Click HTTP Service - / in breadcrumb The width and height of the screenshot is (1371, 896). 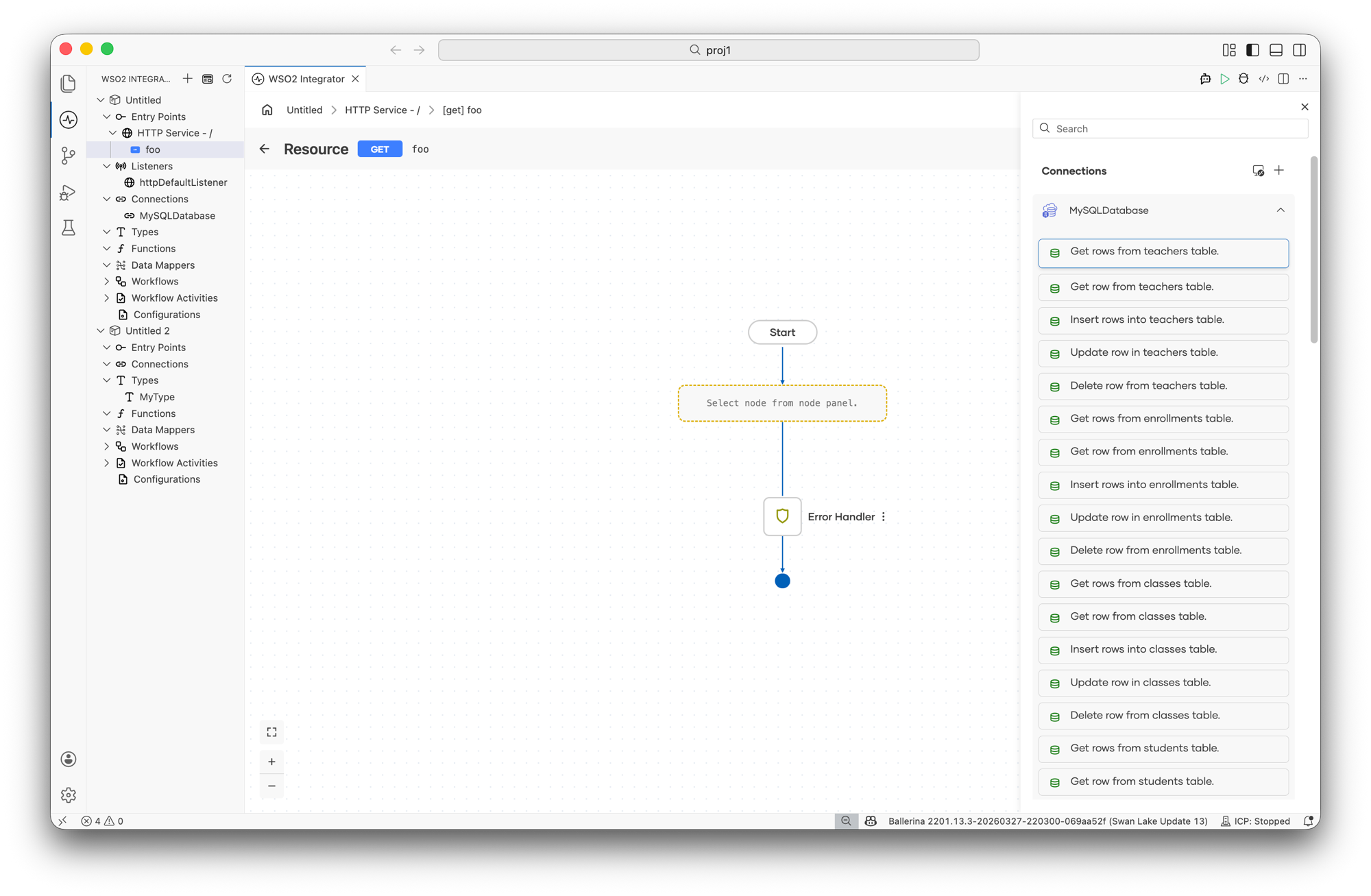coord(383,110)
